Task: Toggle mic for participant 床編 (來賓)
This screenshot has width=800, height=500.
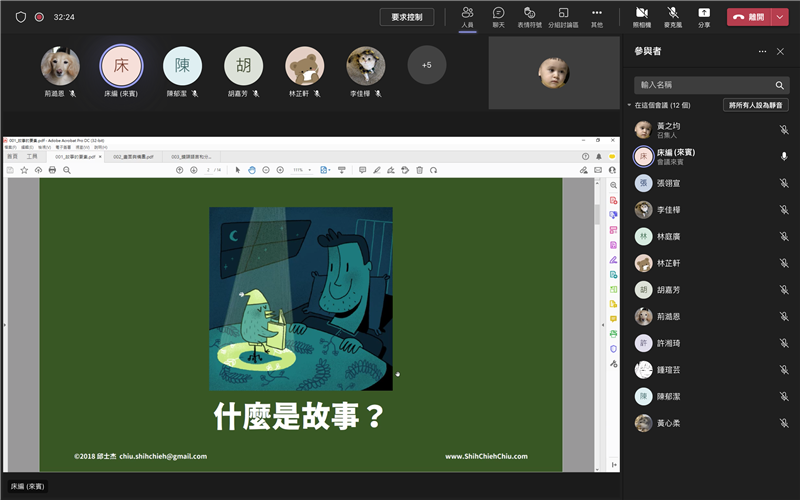Action: coord(784,156)
